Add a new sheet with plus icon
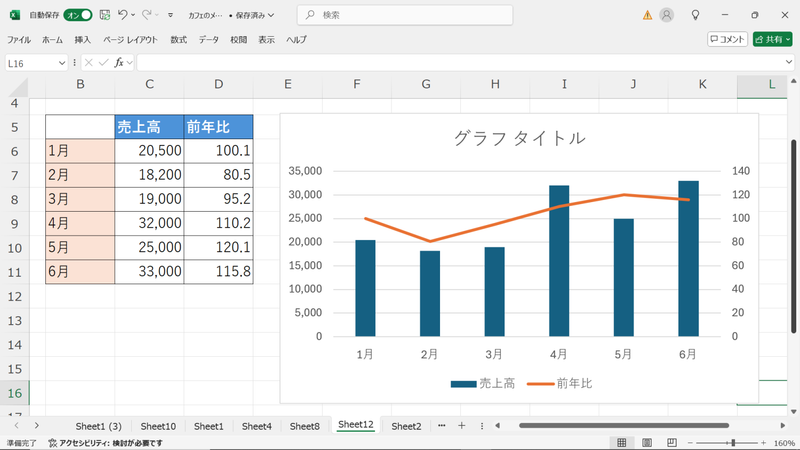This screenshot has width=800, height=450. 461,426
